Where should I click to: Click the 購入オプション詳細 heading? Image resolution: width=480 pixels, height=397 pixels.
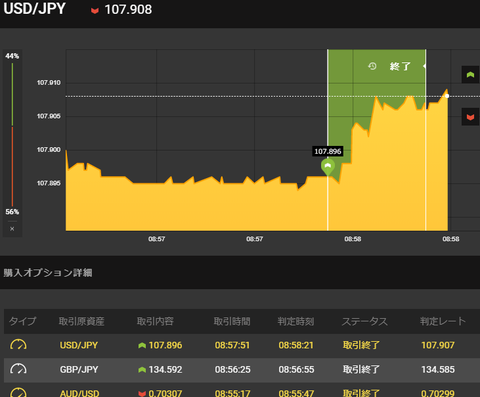(48, 273)
